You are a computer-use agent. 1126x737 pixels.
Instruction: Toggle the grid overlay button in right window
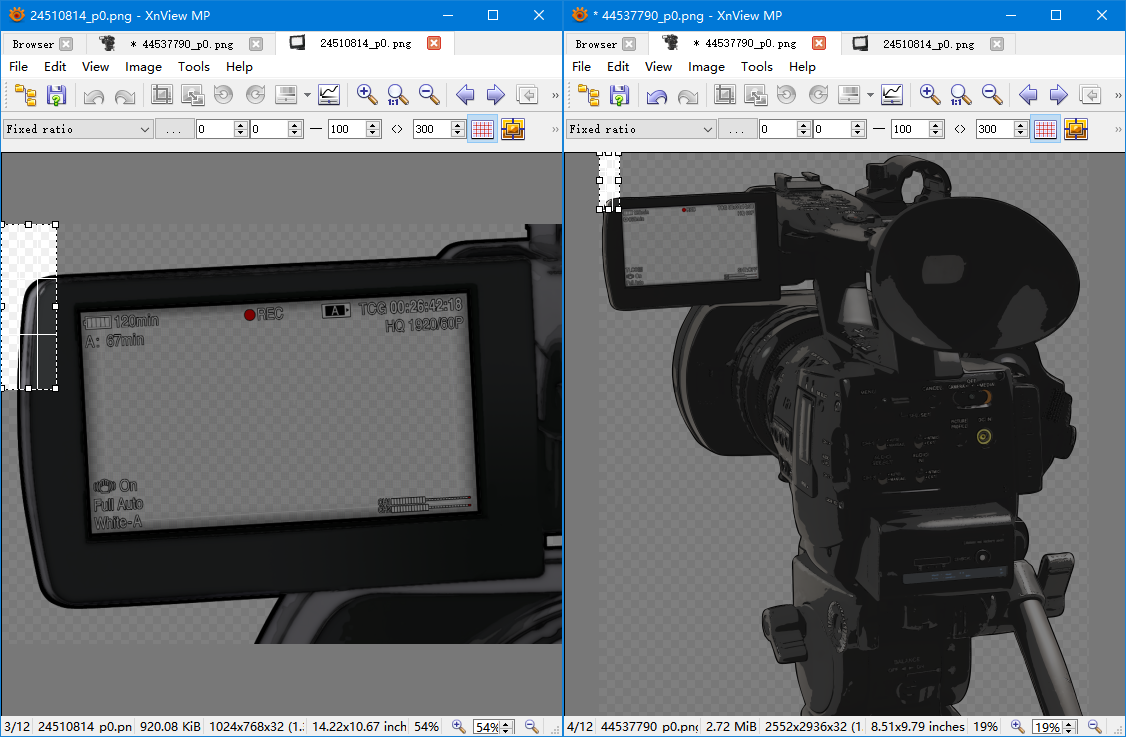pyautogui.click(x=1045, y=129)
